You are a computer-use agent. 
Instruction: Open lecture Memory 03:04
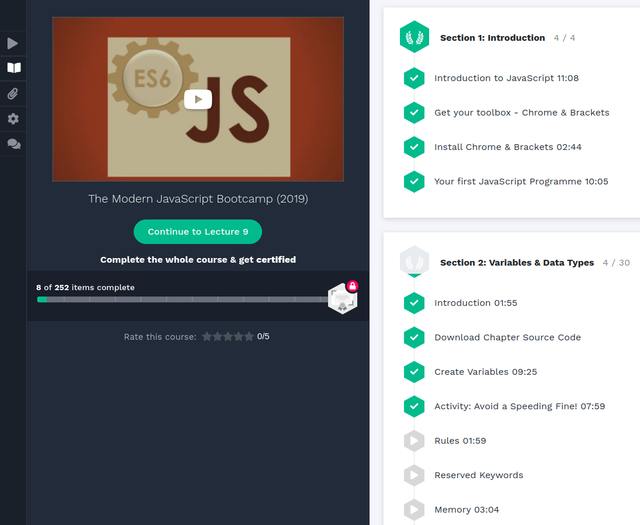467,509
